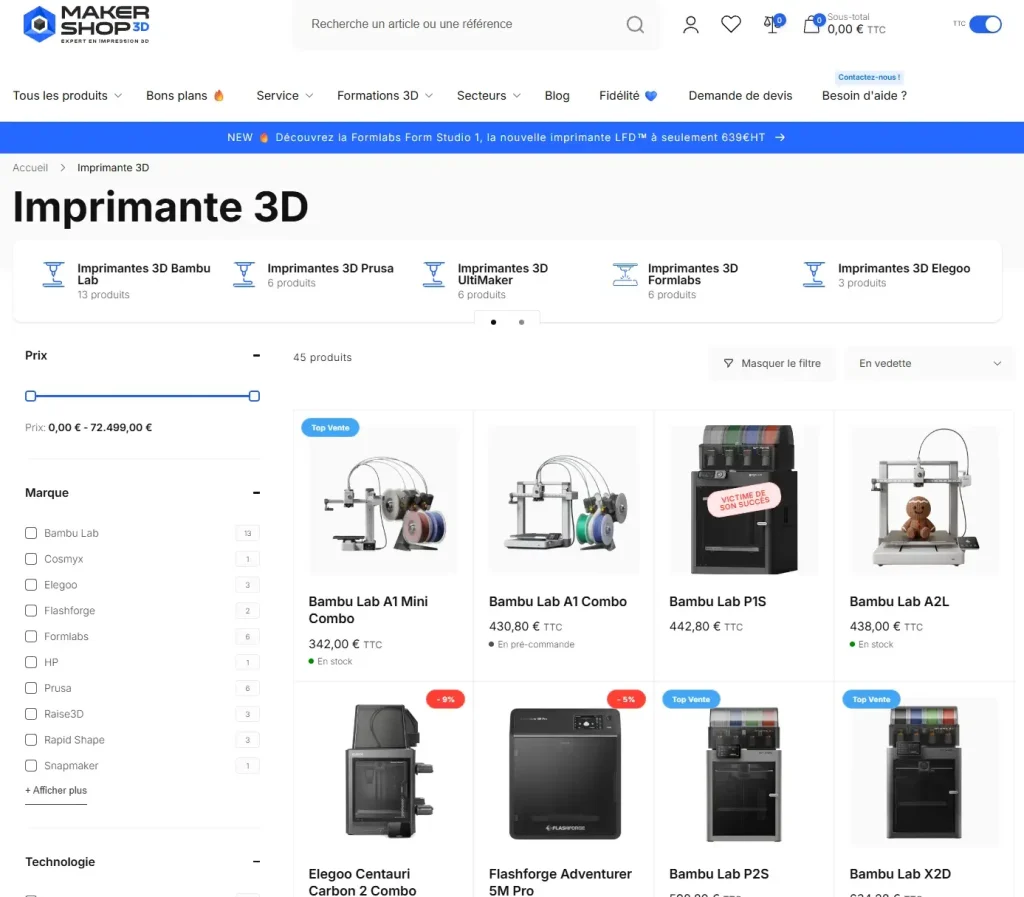
Task: Open the shopping bag cart icon
Action: [812, 24]
